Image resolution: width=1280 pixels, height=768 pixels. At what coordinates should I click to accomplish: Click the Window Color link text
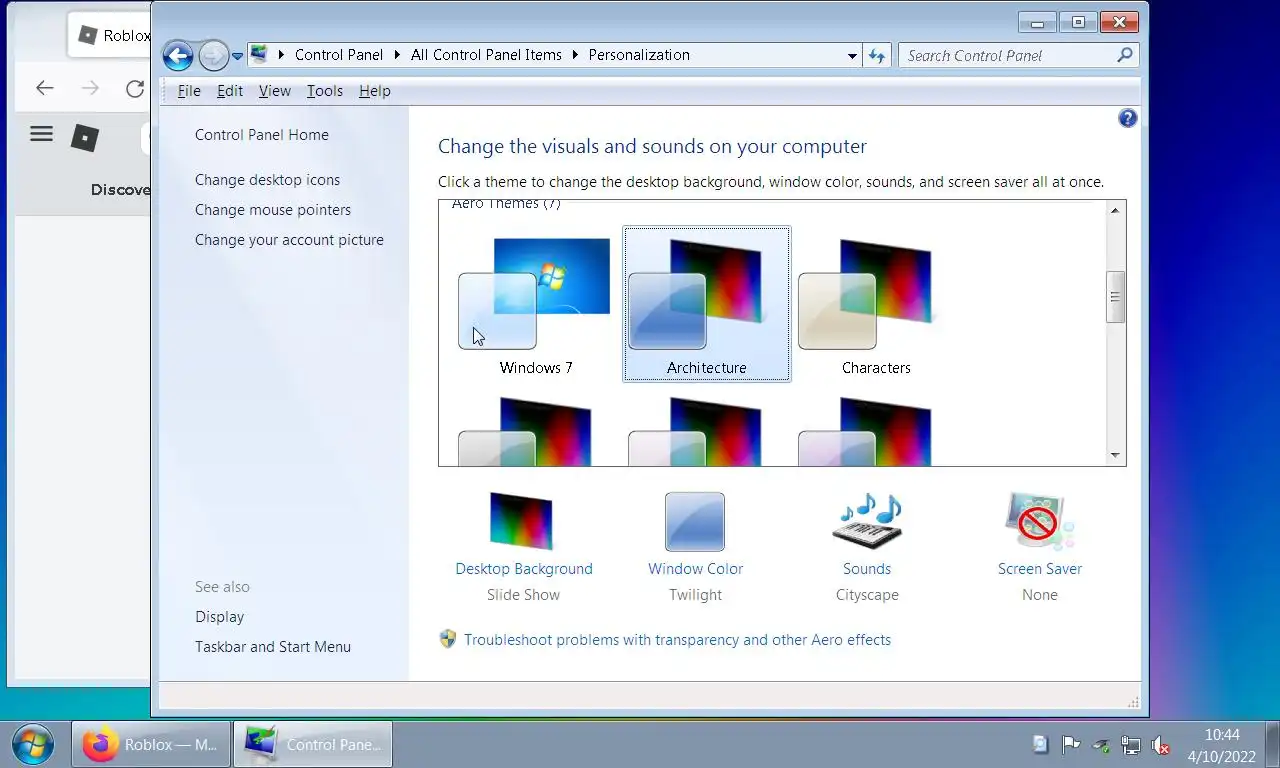click(695, 569)
